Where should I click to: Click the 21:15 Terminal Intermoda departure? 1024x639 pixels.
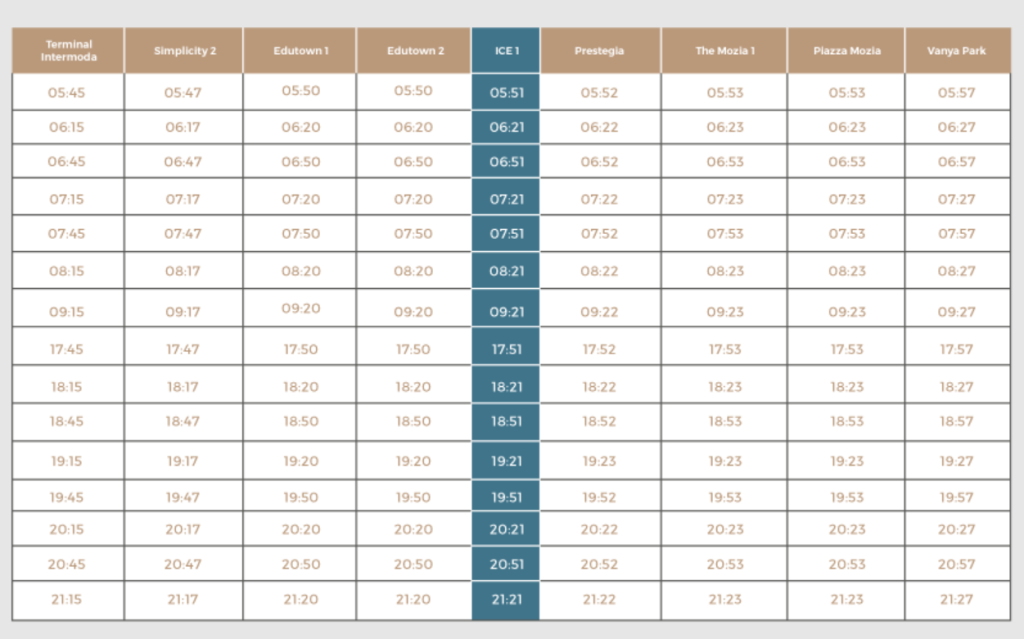pyautogui.click(x=67, y=600)
